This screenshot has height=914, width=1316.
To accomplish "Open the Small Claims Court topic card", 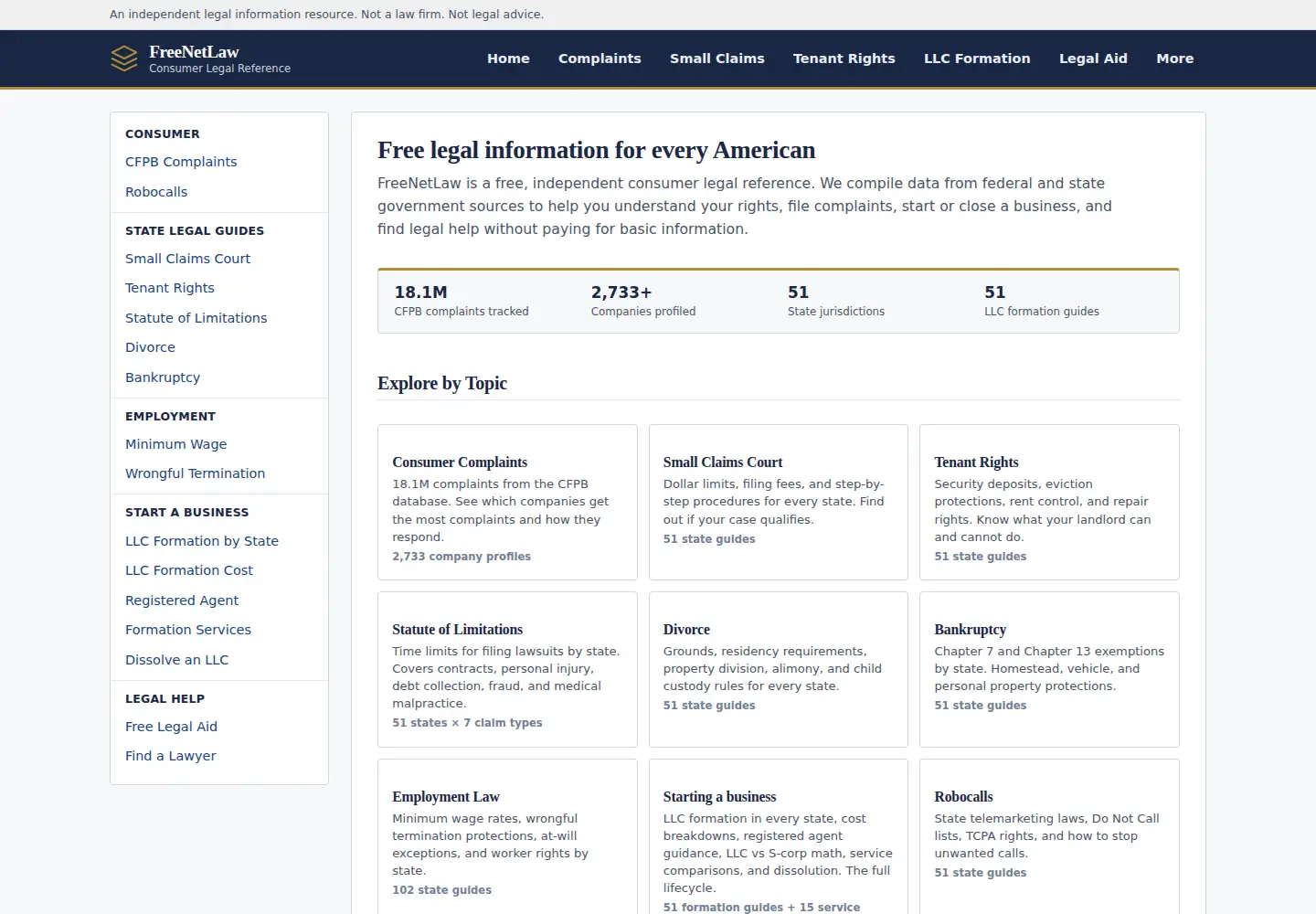I will click(779, 502).
